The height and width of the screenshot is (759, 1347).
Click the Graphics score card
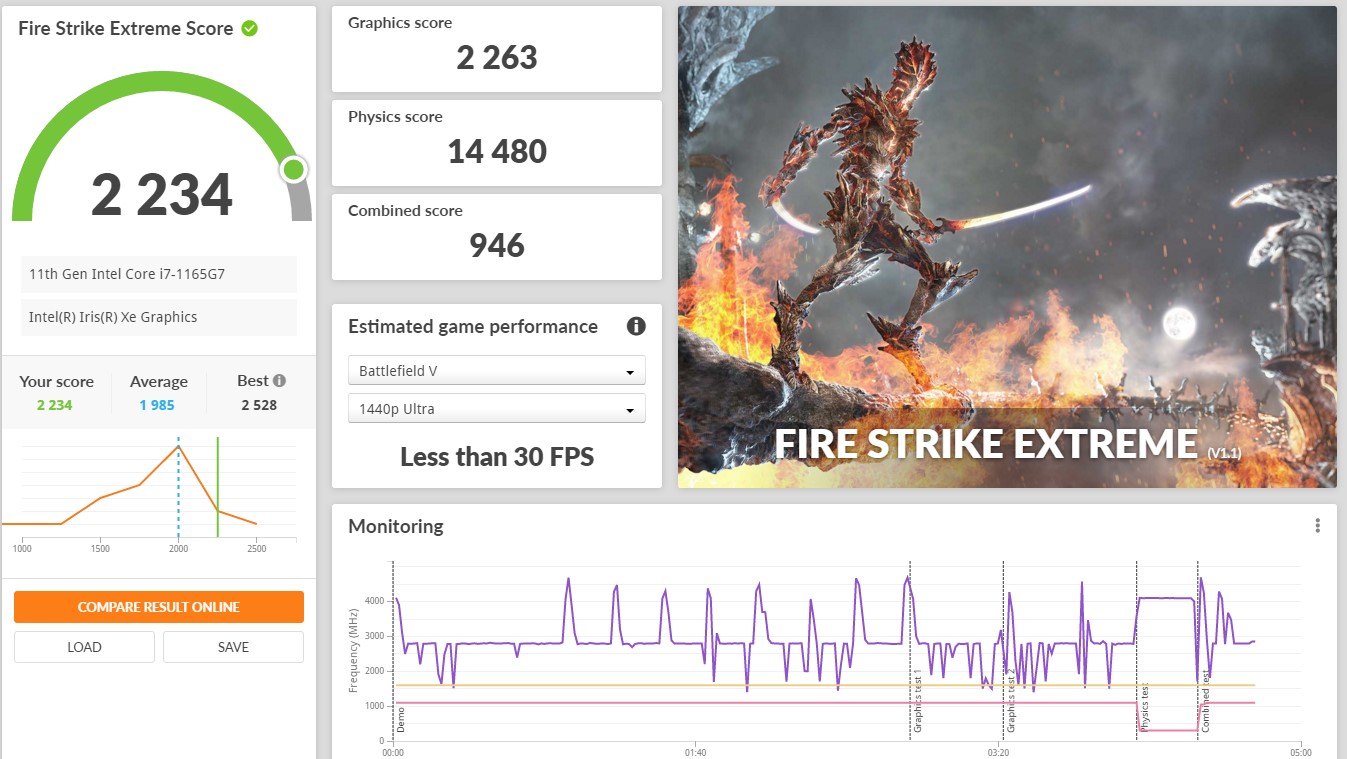tap(496, 49)
